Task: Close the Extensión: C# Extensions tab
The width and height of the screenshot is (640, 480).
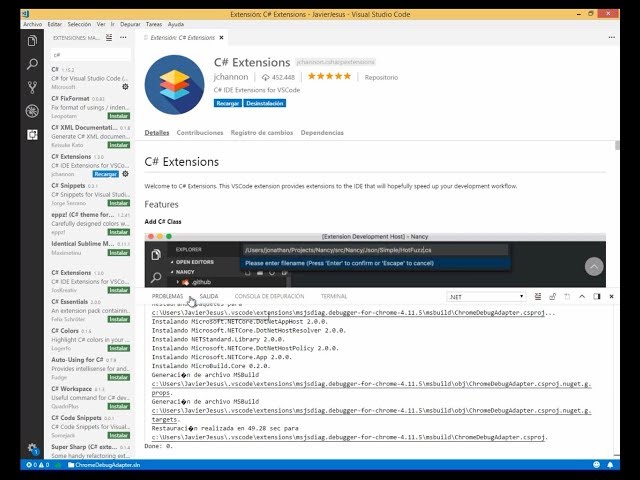Action: [x=221, y=38]
